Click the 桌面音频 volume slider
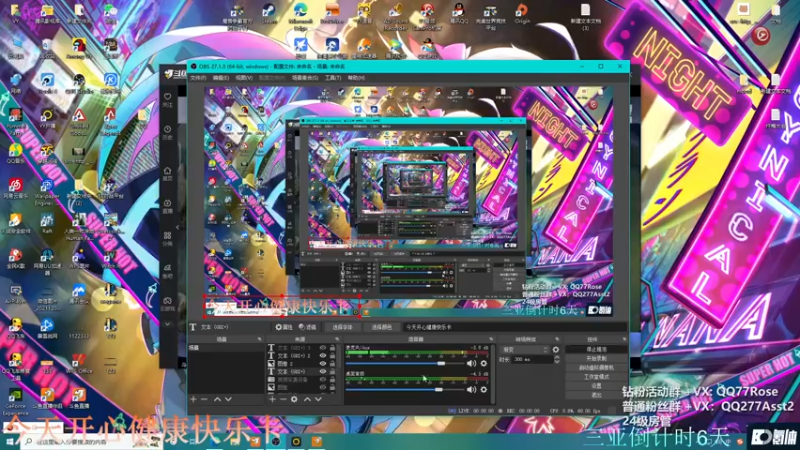 coord(404,389)
